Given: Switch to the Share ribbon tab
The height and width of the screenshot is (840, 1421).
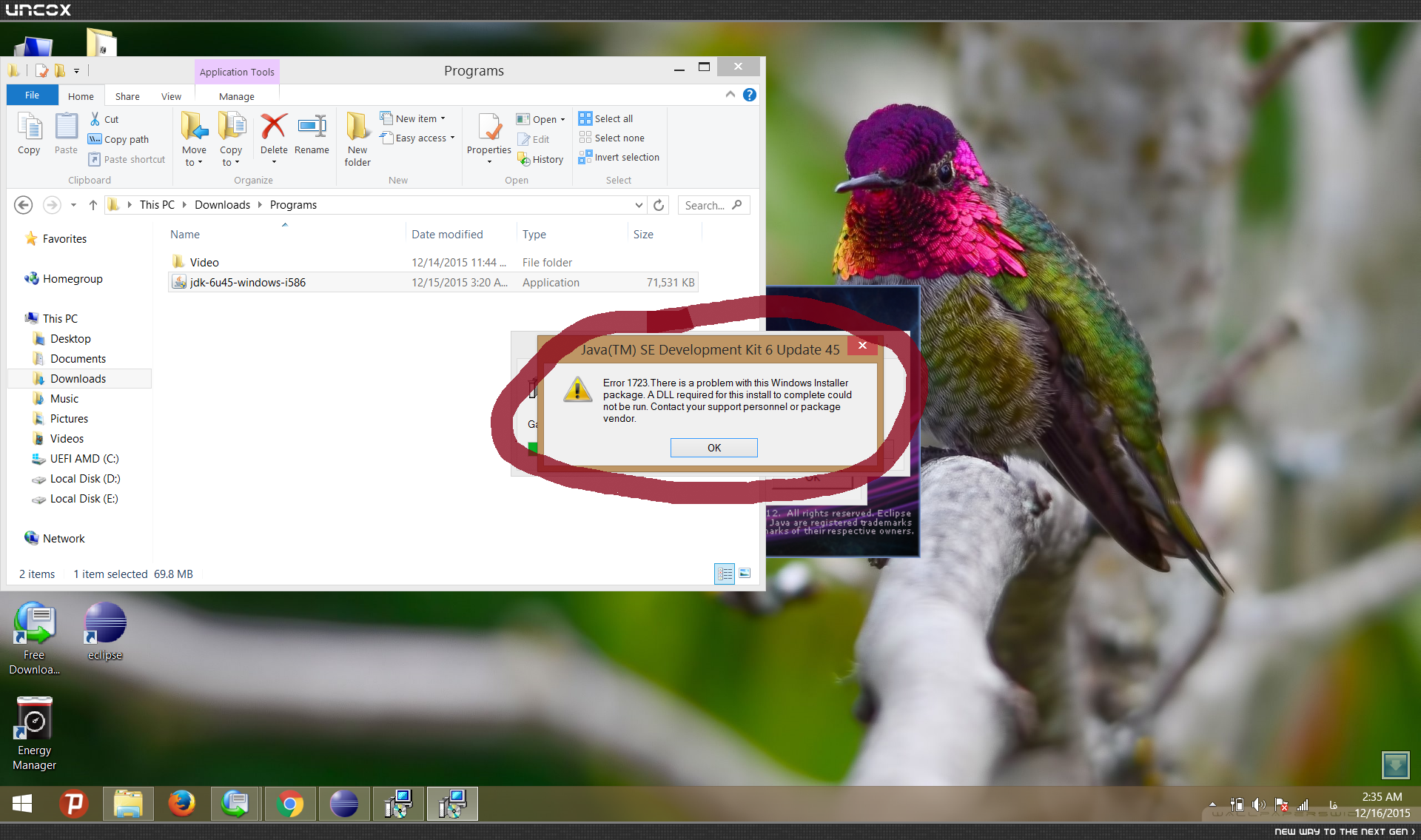Looking at the screenshot, I should 127,96.
